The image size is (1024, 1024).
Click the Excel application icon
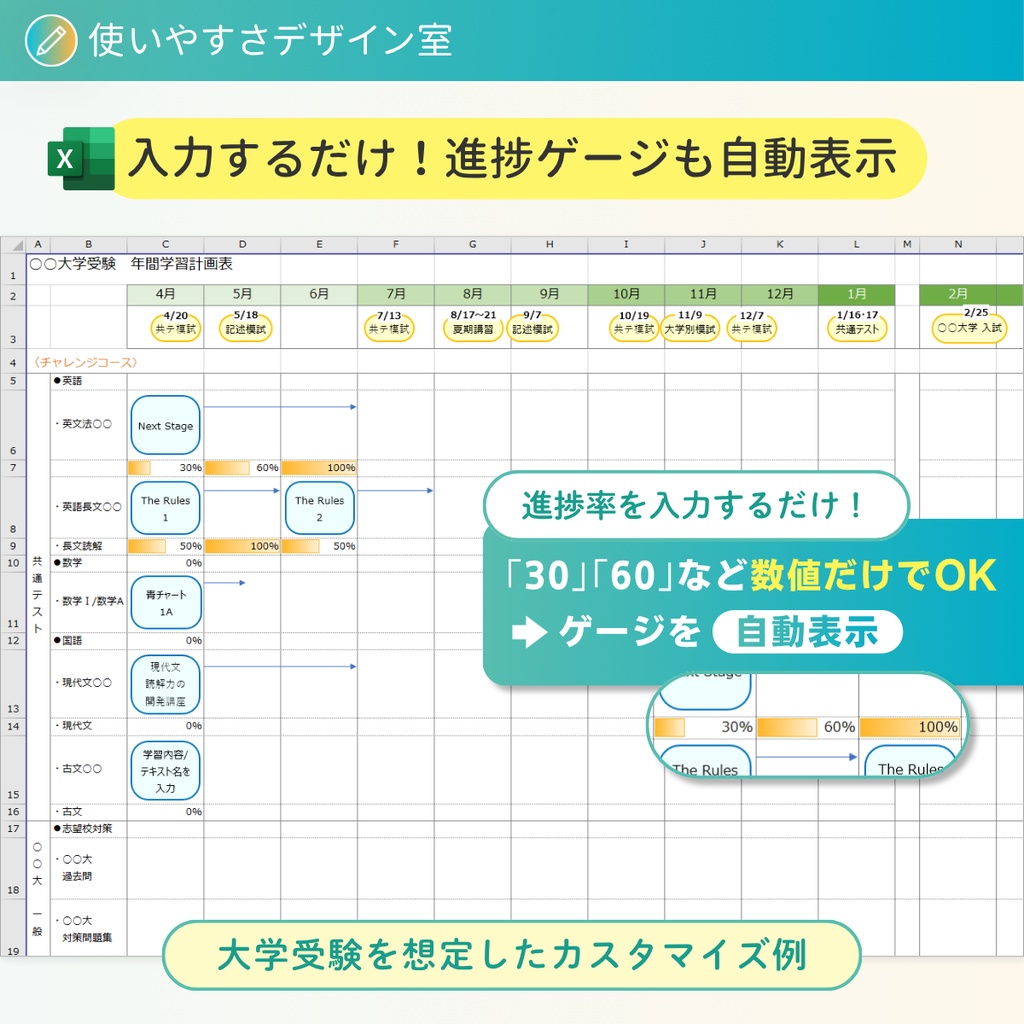click(x=82, y=159)
